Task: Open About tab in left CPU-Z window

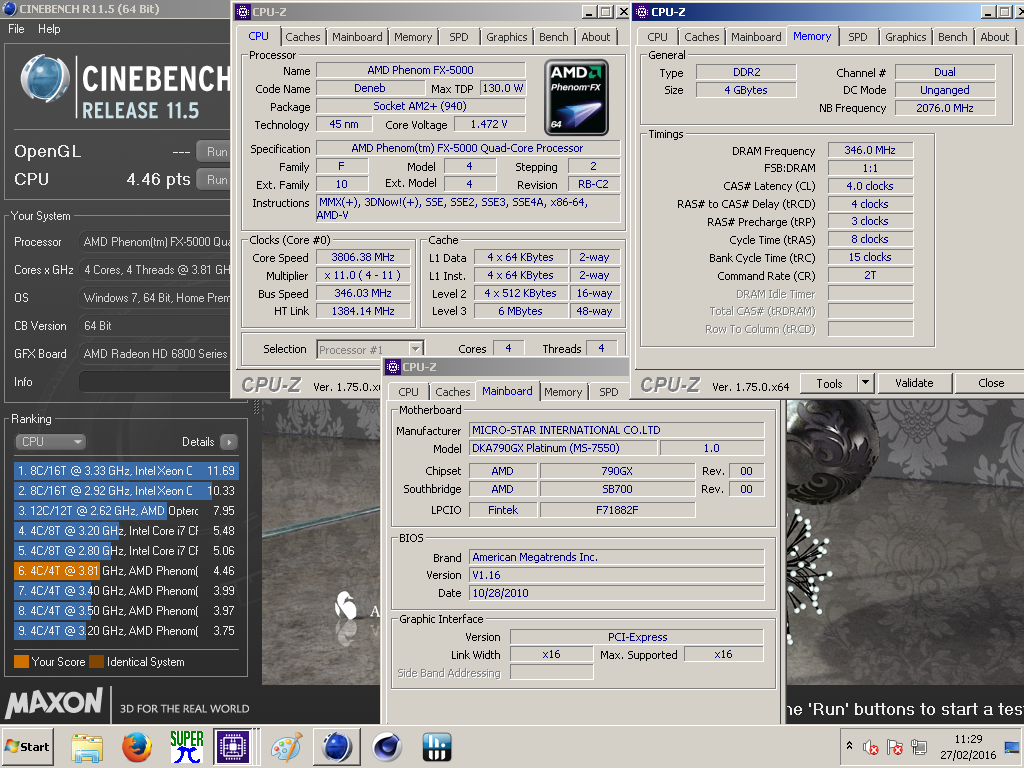Action: (x=596, y=37)
